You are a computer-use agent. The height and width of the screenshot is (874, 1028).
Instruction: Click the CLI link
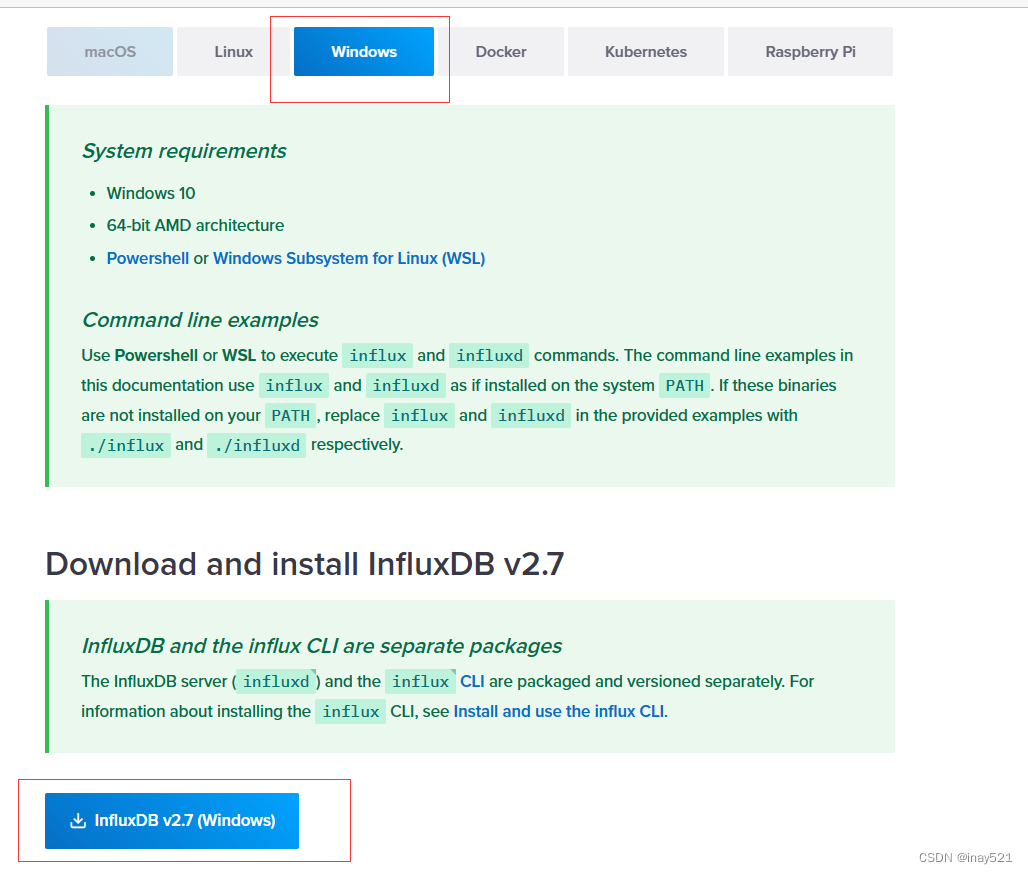[x=472, y=682]
